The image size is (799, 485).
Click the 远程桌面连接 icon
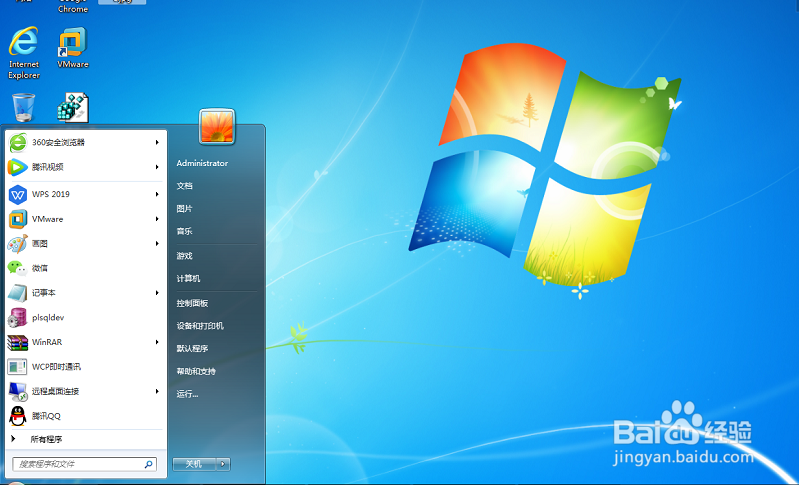point(18,391)
